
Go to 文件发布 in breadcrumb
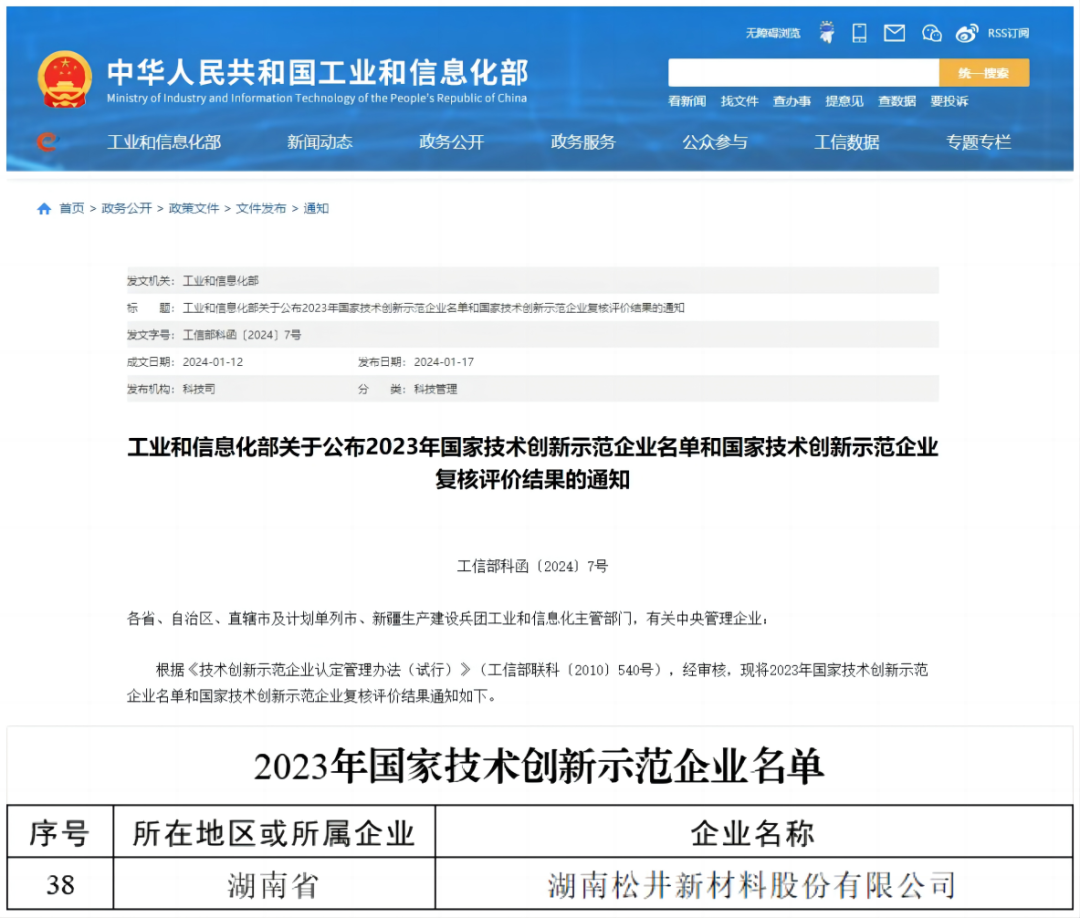(x=260, y=209)
